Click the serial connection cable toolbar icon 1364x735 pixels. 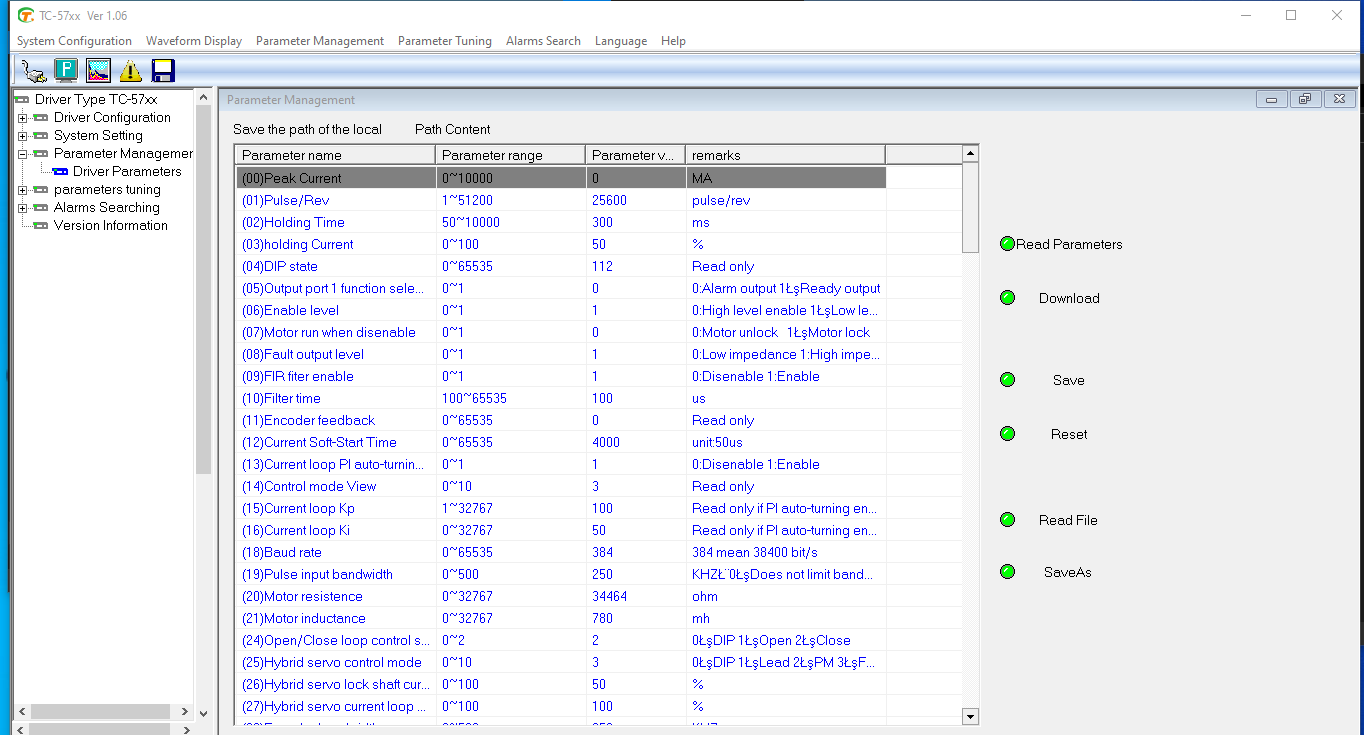pos(33,70)
